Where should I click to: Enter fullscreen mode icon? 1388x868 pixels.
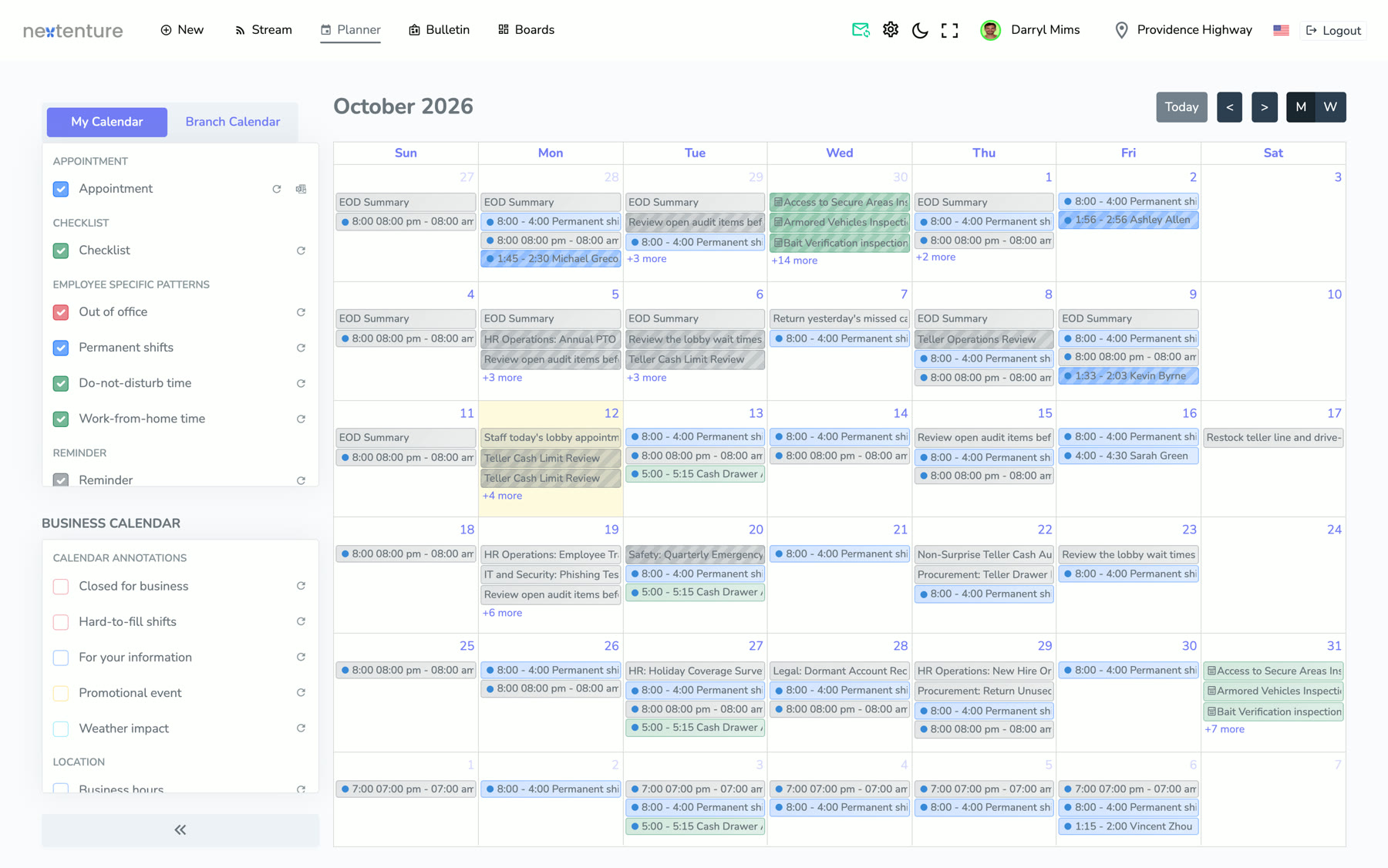(950, 30)
